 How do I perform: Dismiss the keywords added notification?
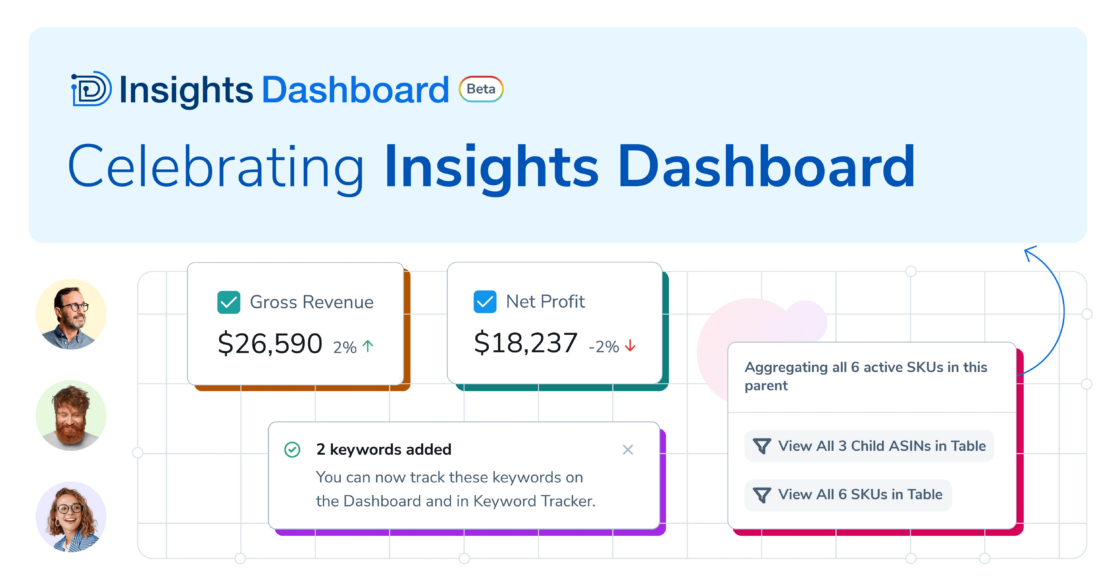click(628, 450)
